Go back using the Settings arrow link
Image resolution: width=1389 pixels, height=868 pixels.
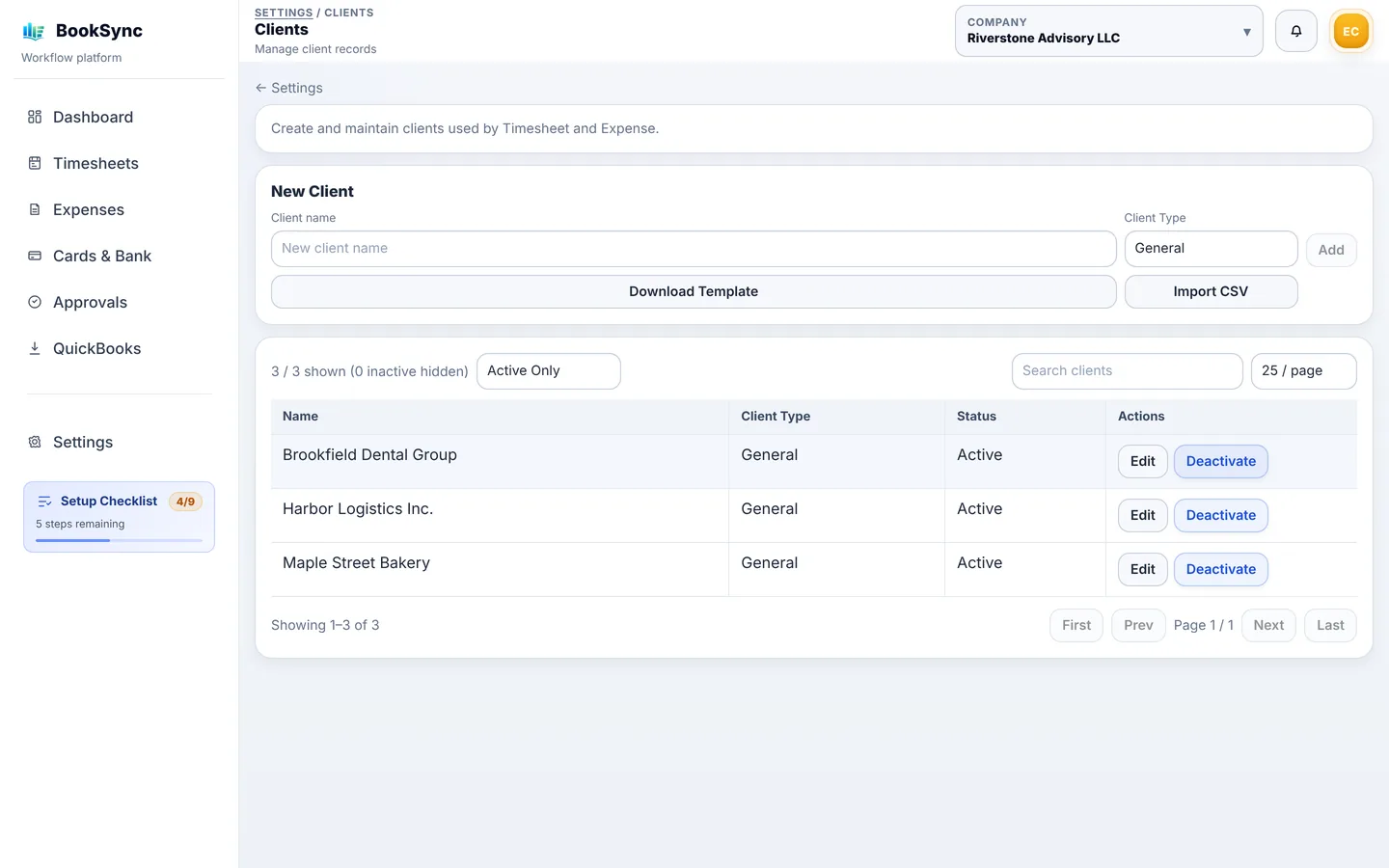288,88
